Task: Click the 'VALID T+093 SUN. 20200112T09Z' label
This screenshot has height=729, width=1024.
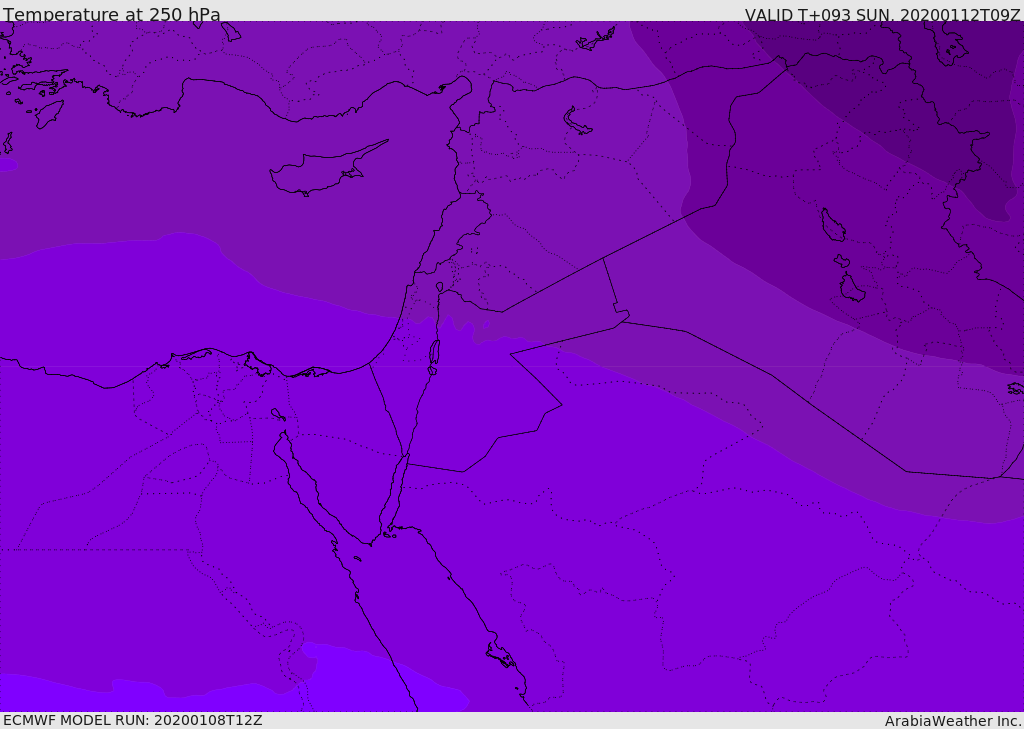Action: click(882, 15)
